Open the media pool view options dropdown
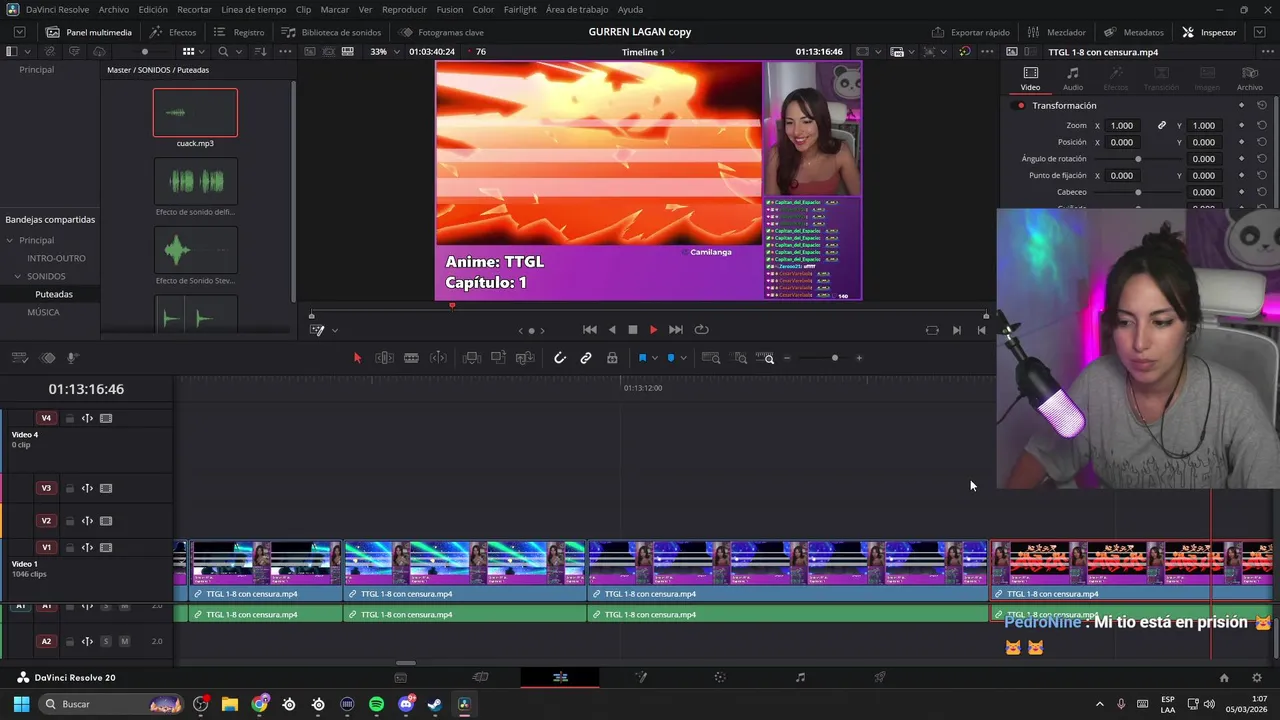Screen dimensions: 1280x720 [x=203, y=52]
